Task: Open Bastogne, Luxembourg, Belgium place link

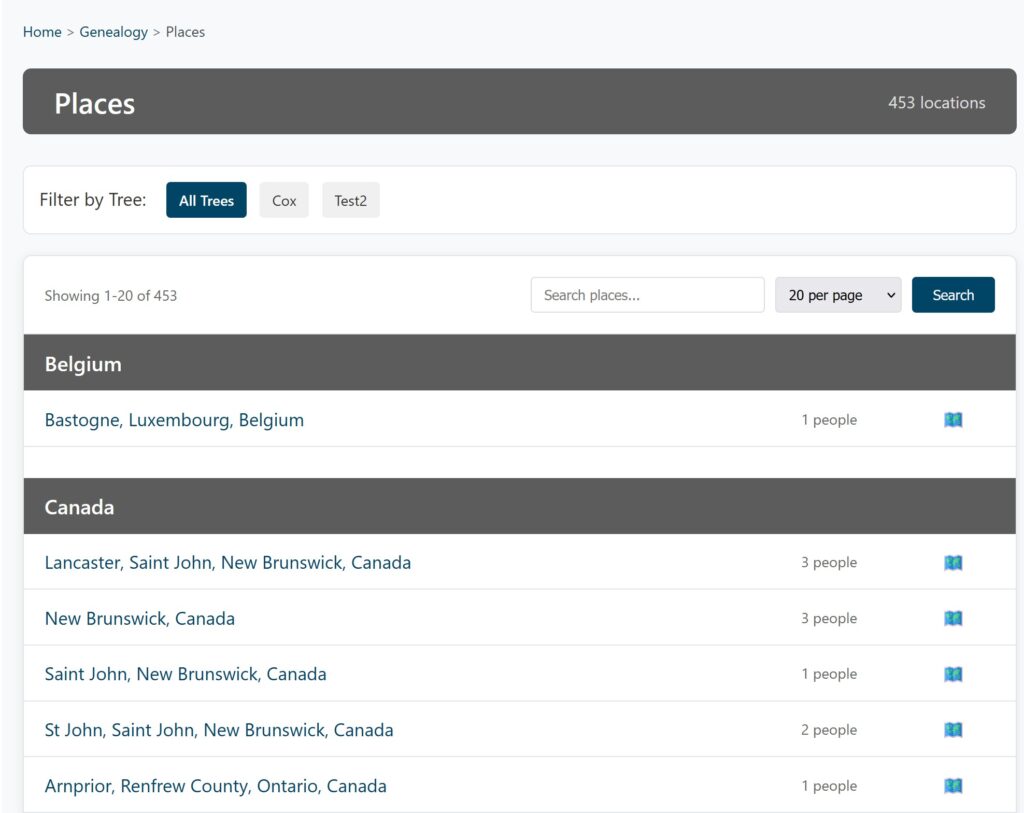Action: coord(174,420)
